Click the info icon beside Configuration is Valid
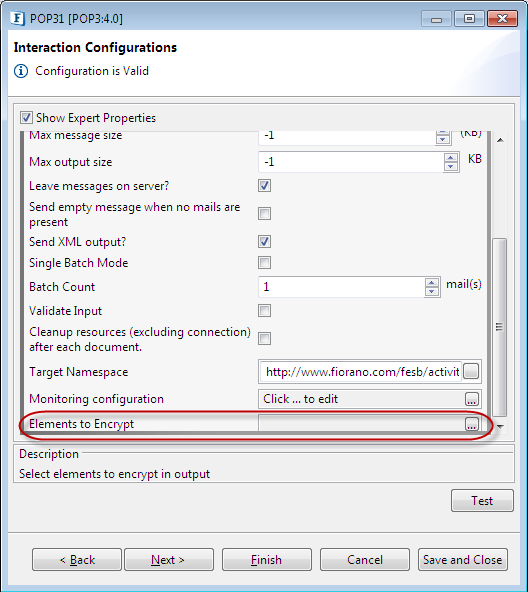 point(21,71)
